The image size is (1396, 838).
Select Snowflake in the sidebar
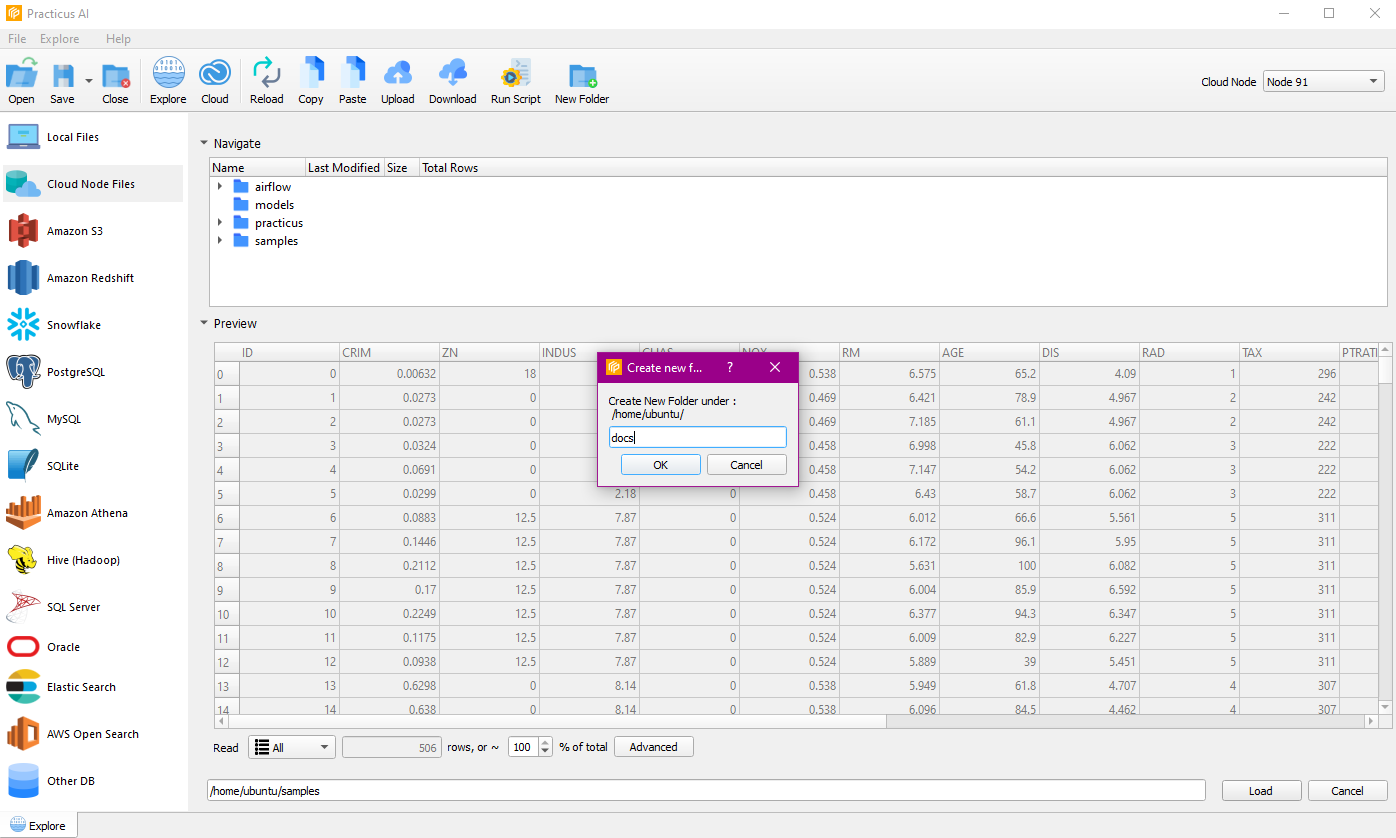73,325
